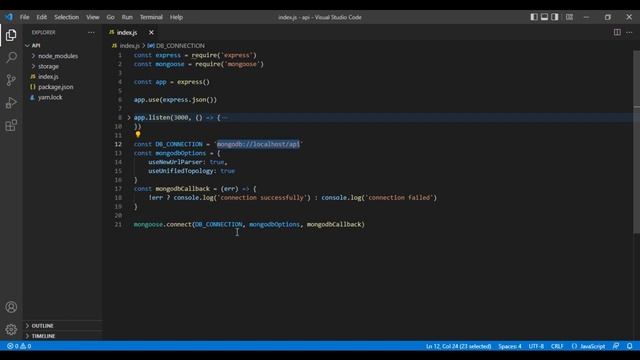
Task: Click the Explorer panel title
Action: [44, 32]
